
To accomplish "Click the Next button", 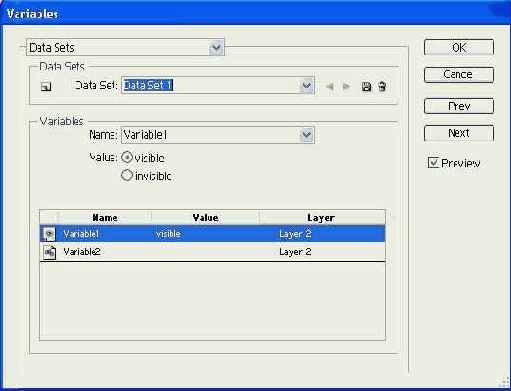I will [x=459, y=133].
